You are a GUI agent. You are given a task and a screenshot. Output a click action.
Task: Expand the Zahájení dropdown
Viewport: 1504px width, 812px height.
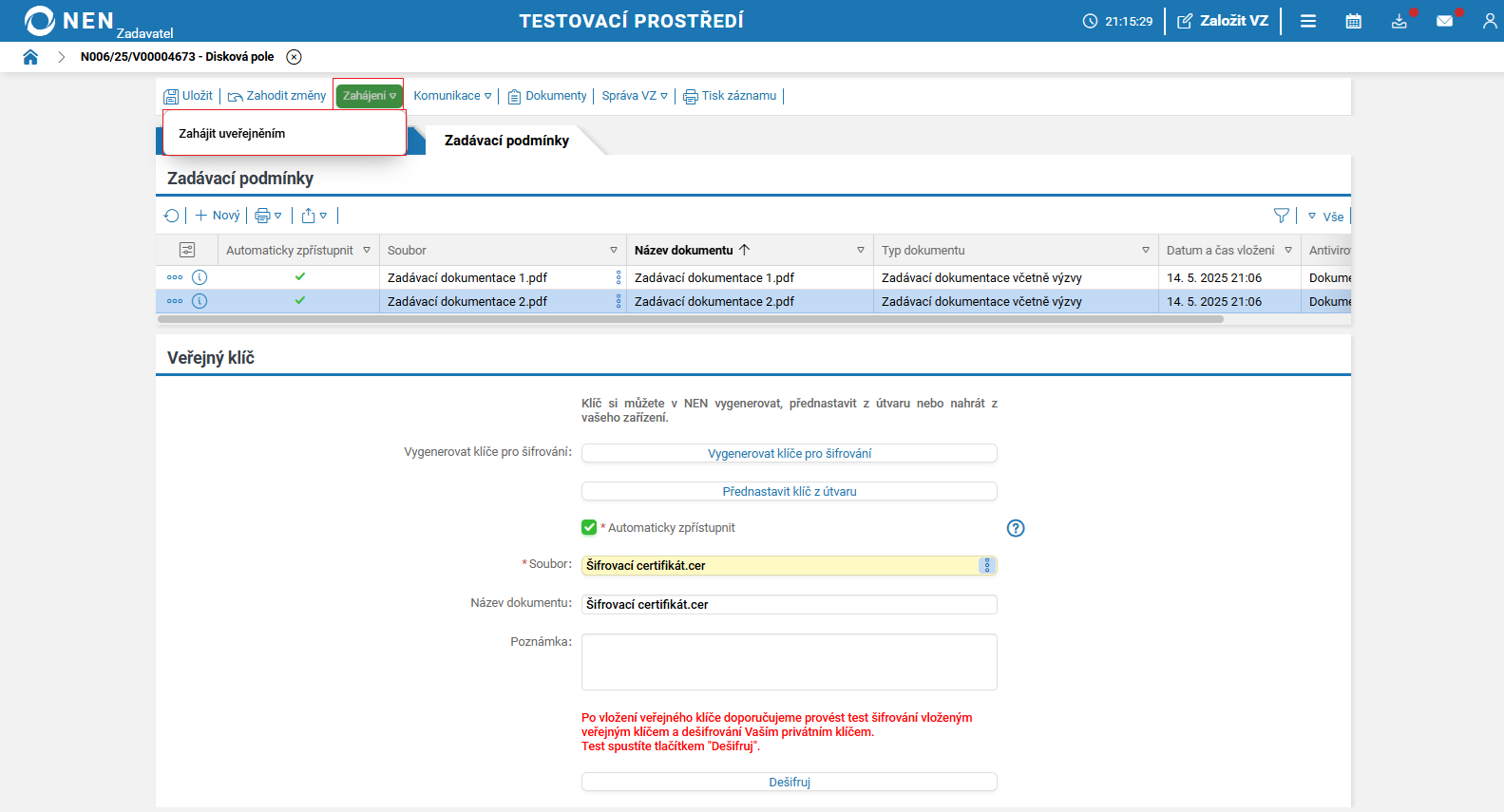pos(370,96)
